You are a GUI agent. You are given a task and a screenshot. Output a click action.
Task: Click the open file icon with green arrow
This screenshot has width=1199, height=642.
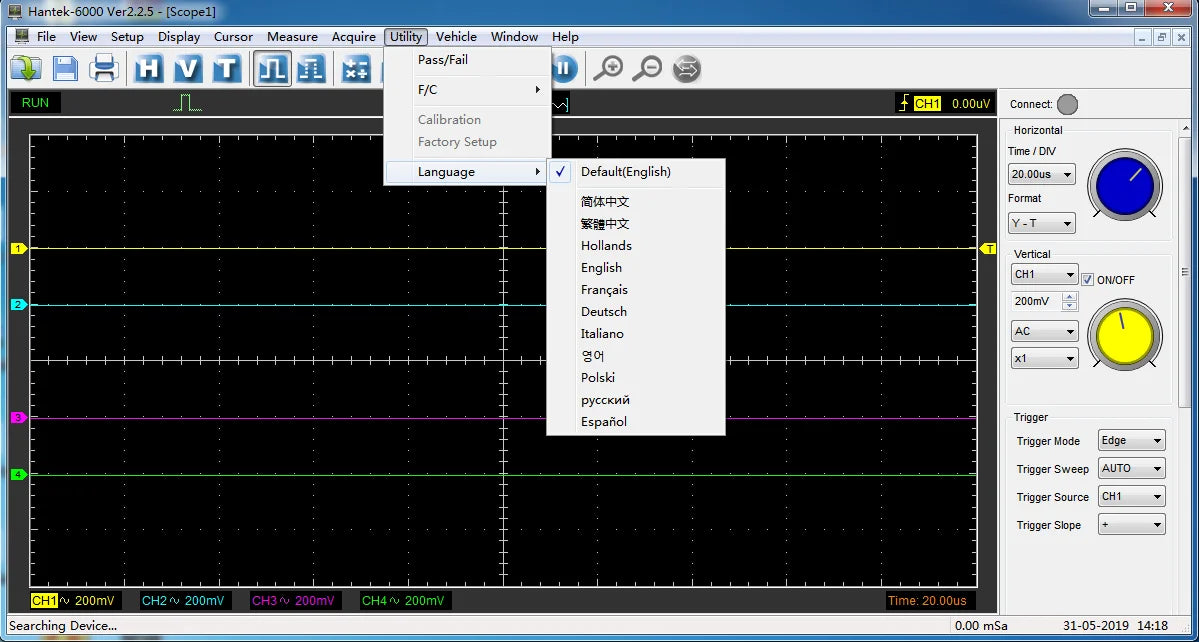(x=25, y=69)
